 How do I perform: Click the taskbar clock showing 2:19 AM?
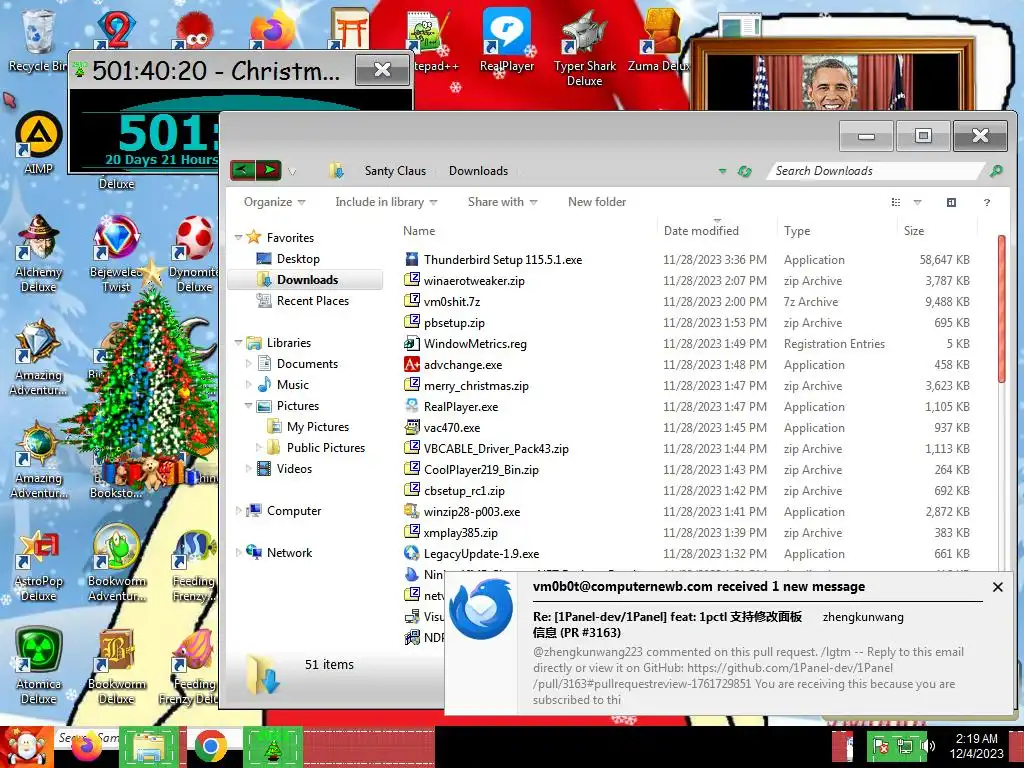[976, 746]
